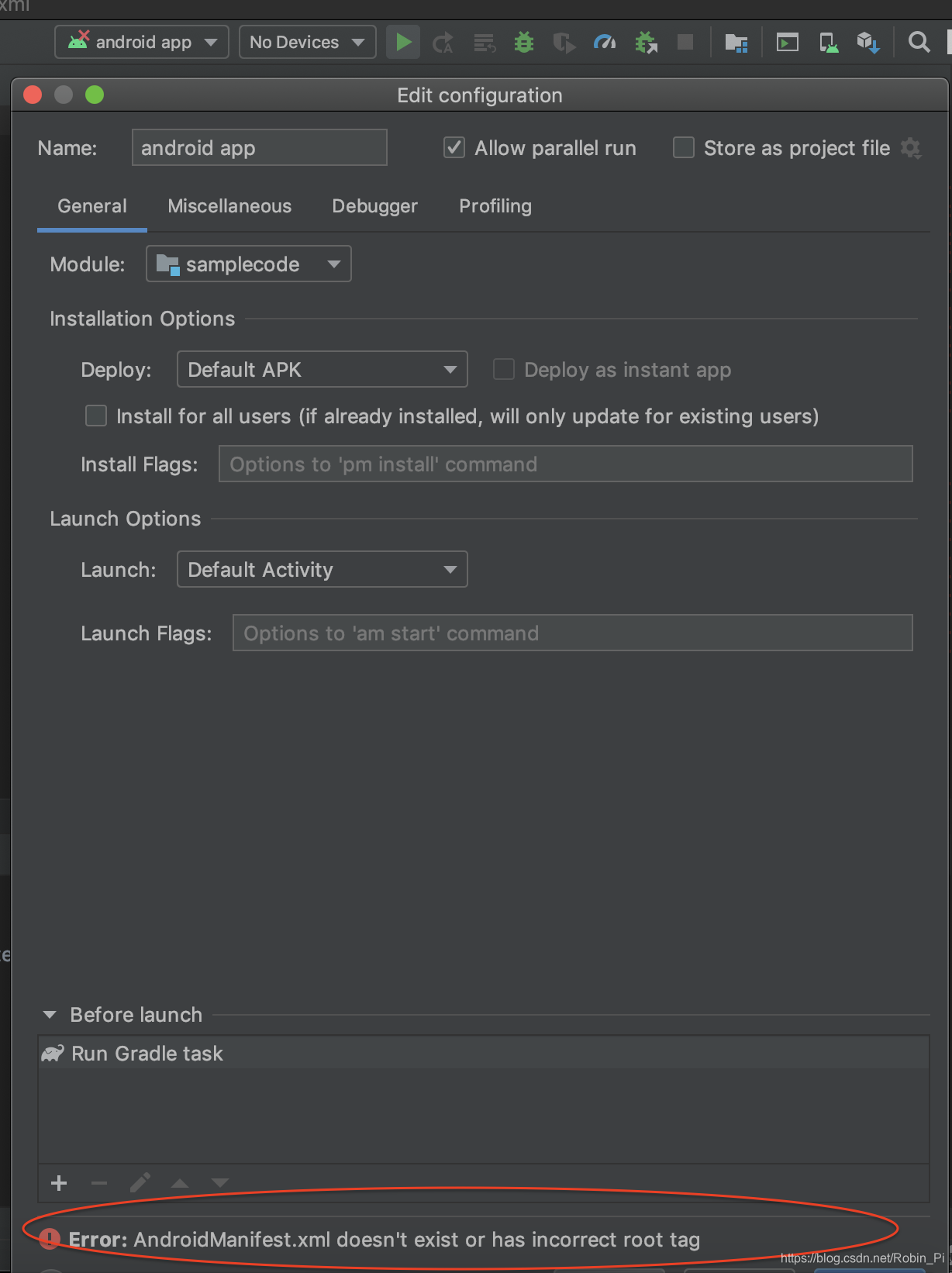Viewport: 952px width, 1273px height.
Task: Open the No Devices dropdown
Action: pos(307,42)
